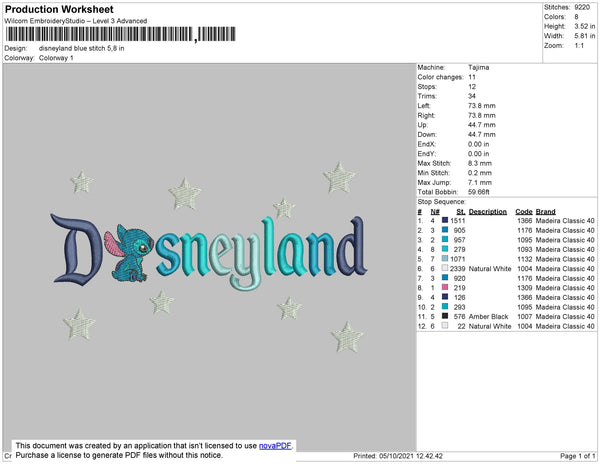Pick the white swatch in stop 12 (22 stitches)

[445, 326]
